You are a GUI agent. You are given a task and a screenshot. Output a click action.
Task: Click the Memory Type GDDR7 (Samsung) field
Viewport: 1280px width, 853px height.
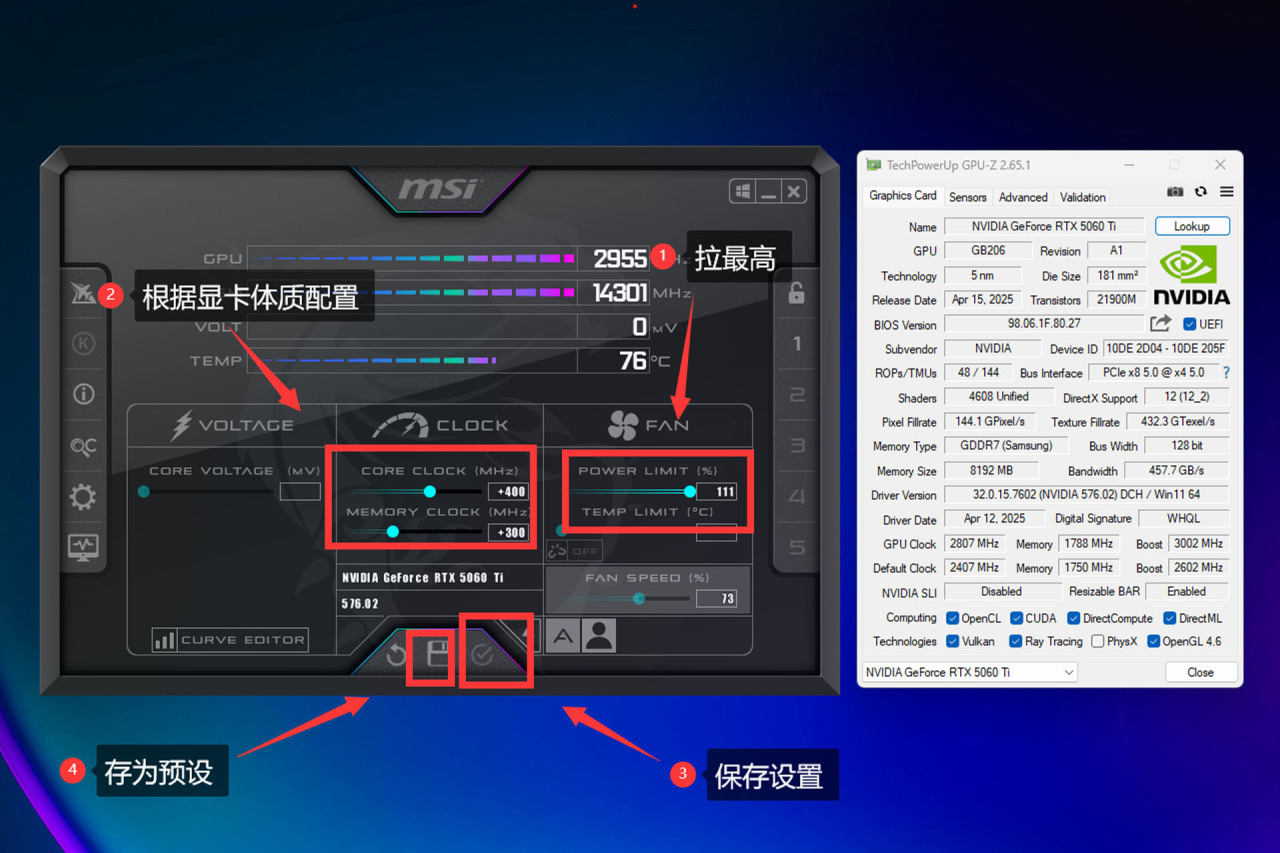pos(1006,446)
